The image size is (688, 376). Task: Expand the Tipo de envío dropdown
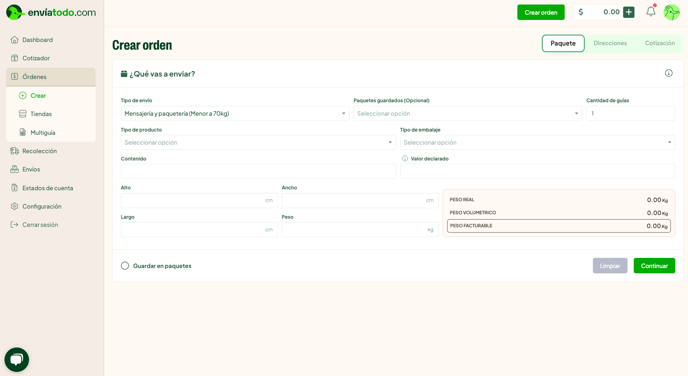[235, 114]
